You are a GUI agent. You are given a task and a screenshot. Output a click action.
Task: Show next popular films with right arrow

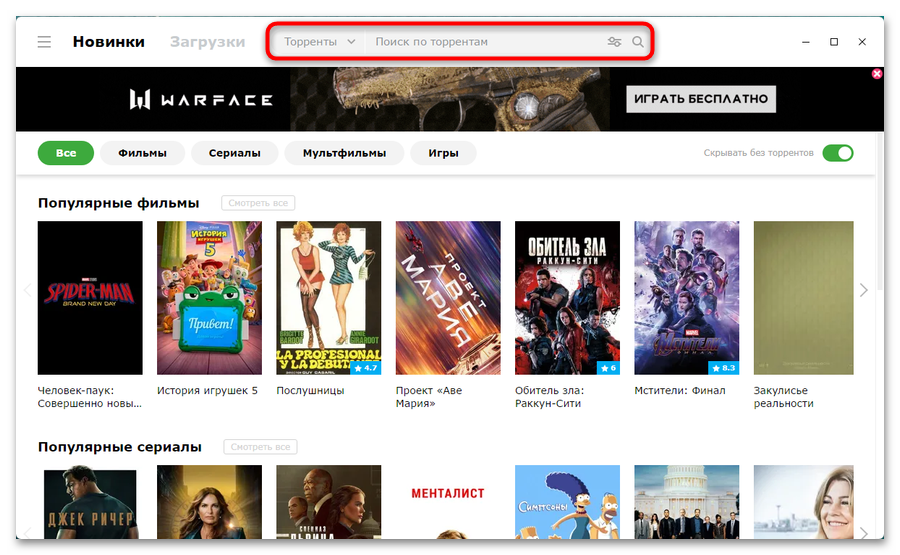[863, 290]
